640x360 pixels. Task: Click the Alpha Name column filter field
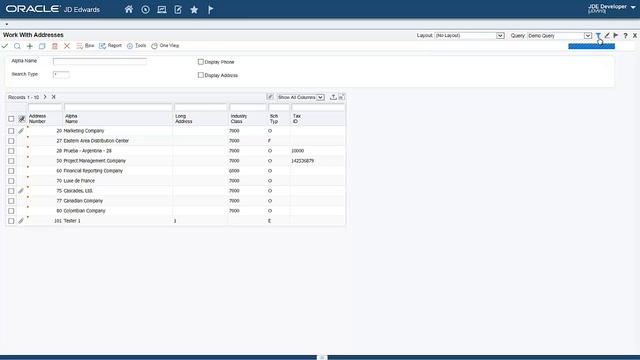coord(118,107)
